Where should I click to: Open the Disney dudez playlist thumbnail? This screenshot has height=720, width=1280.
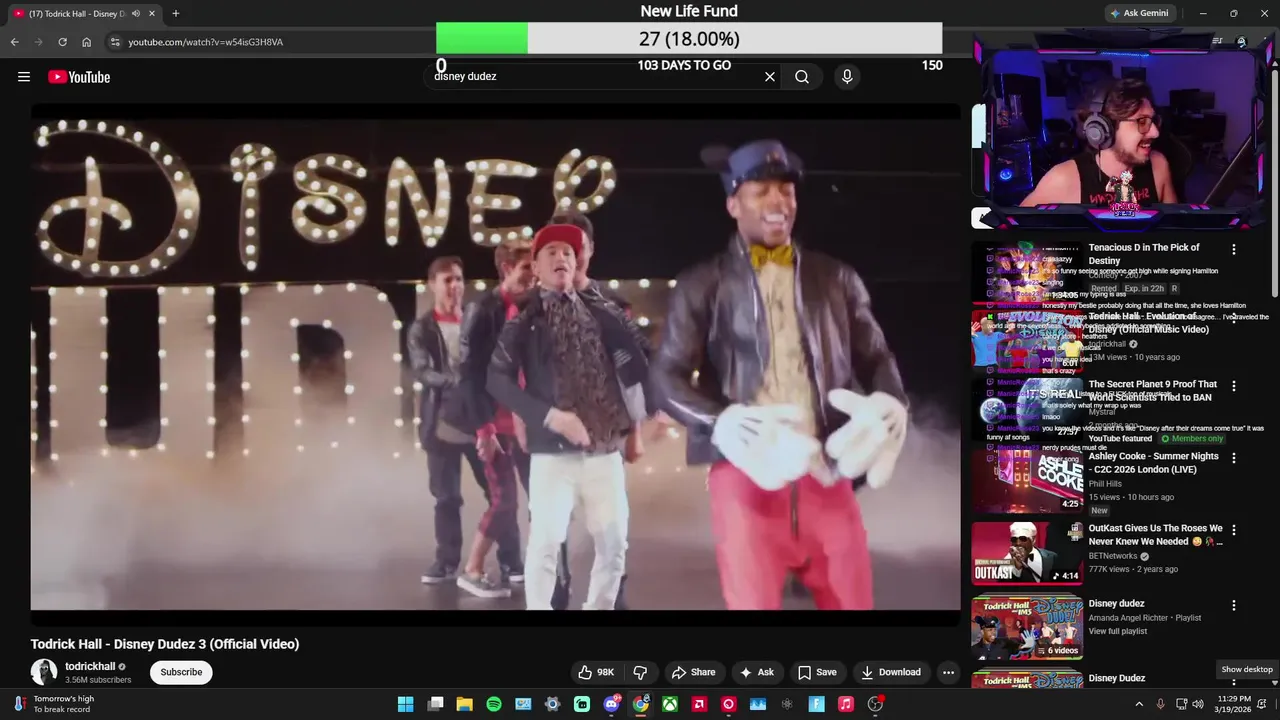coord(1027,627)
